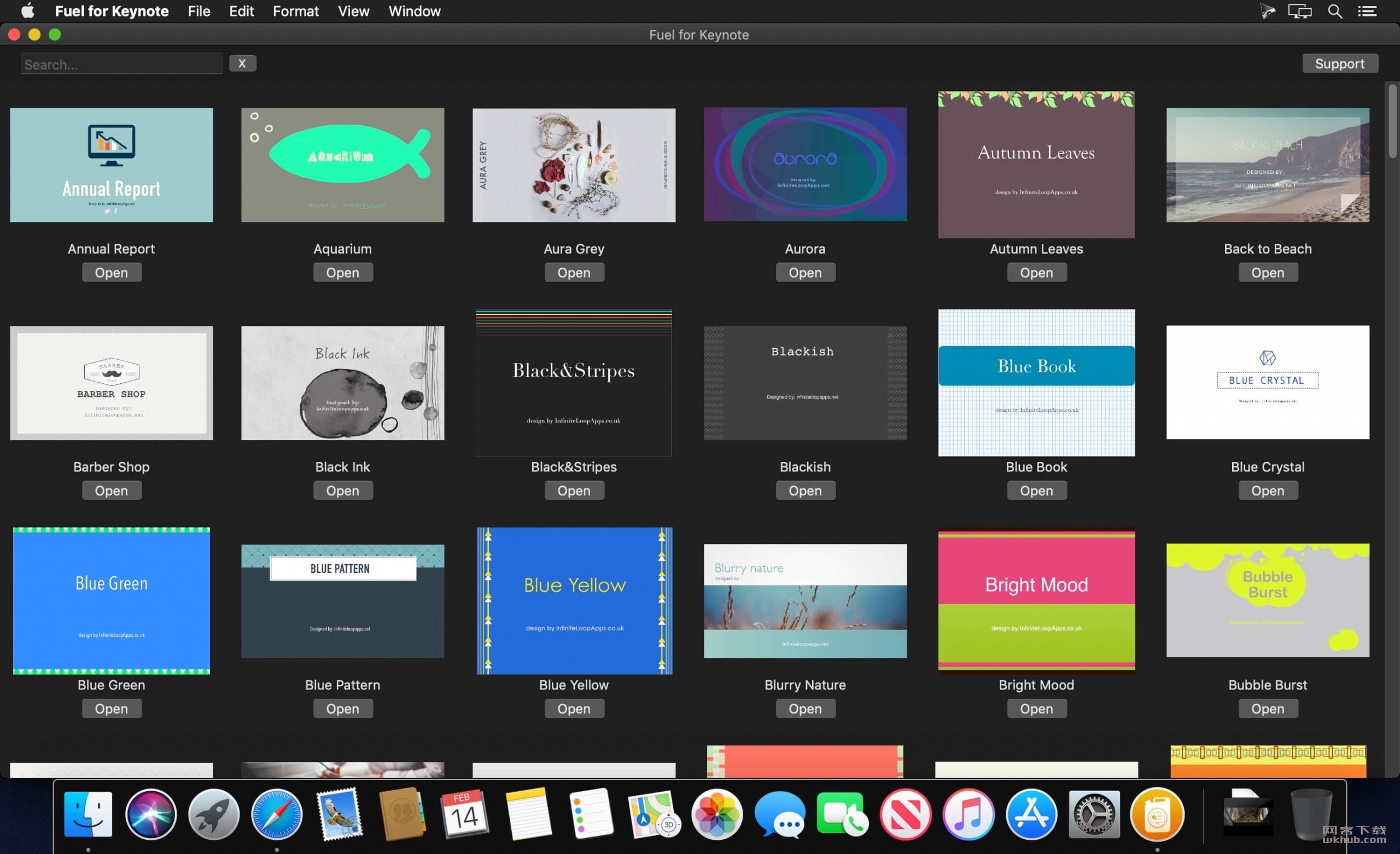Image resolution: width=1400 pixels, height=854 pixels.
Task: Select the Blue Book thumbnail
Action: (1036, 383)
